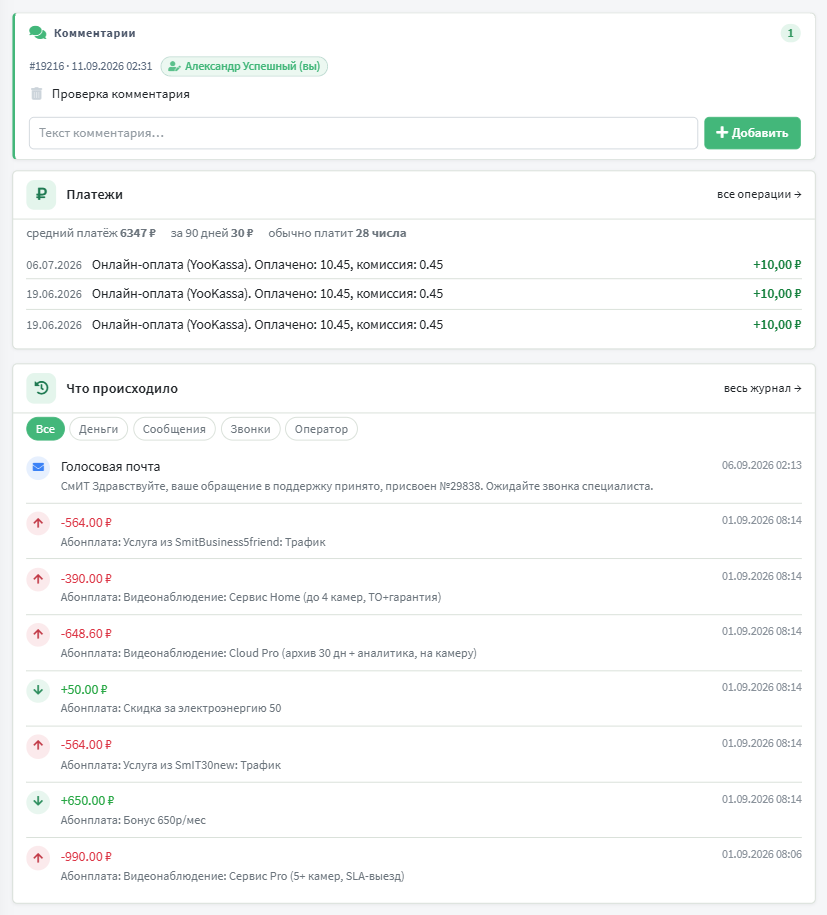Click the down arrow icon beside +650.00 ₽
This screenshot has height=915, width=827.
[38, 801]
